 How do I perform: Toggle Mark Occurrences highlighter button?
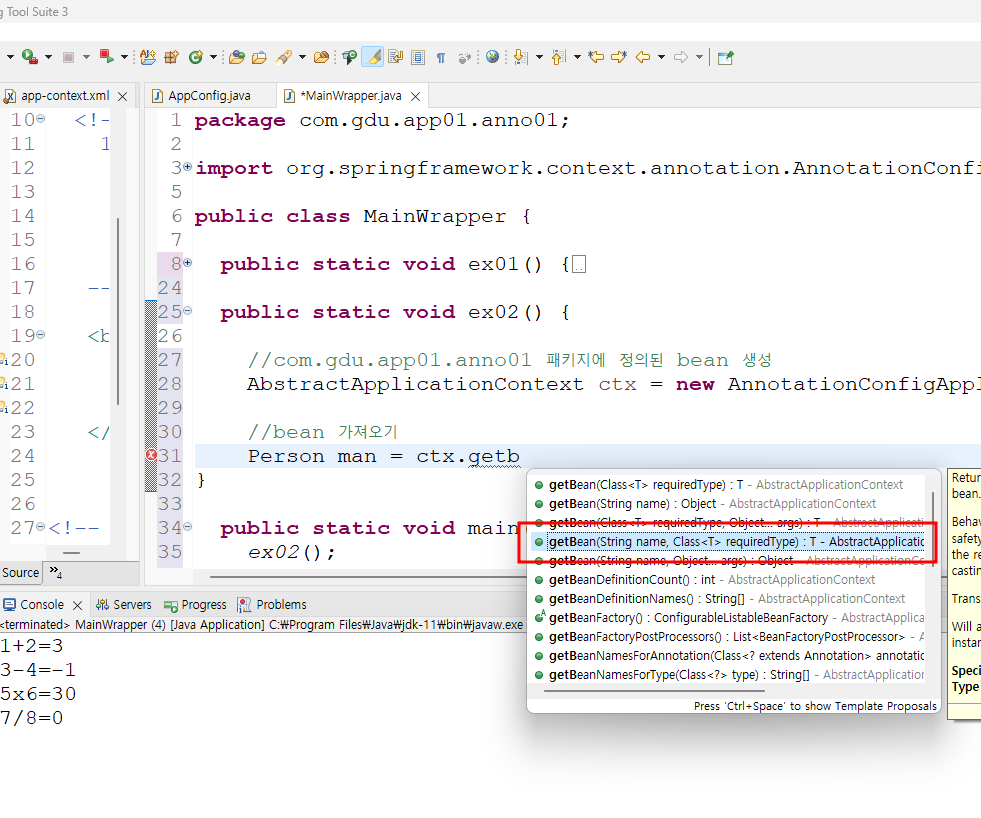373,58
